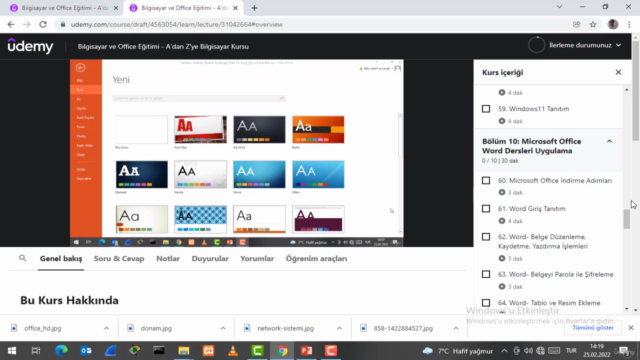
Task: Click the page vertical scrollbar thumb
Action: tap(636, 91)
